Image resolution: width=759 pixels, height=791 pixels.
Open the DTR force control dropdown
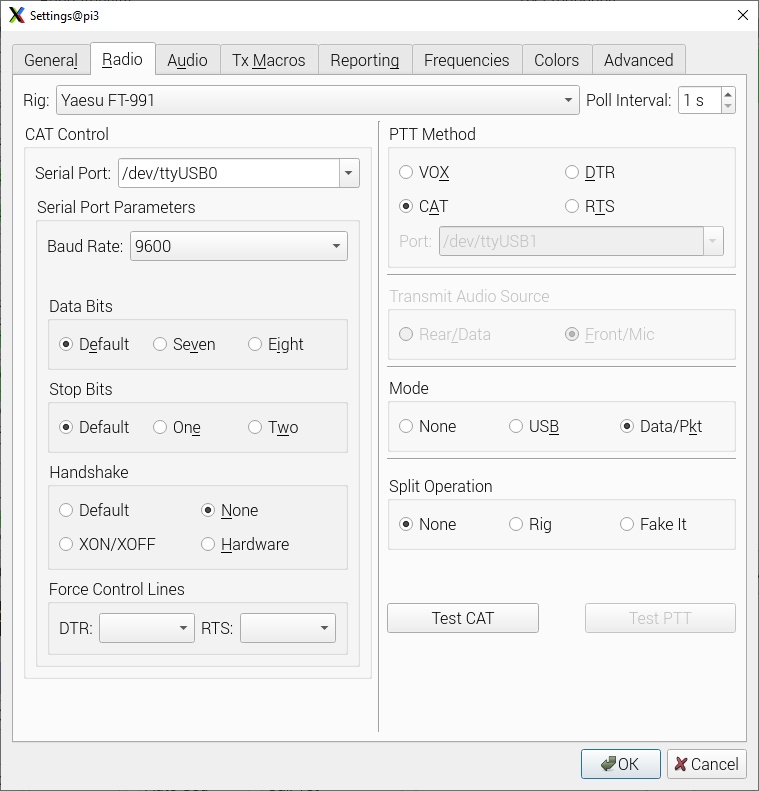[x=147, y=628]
